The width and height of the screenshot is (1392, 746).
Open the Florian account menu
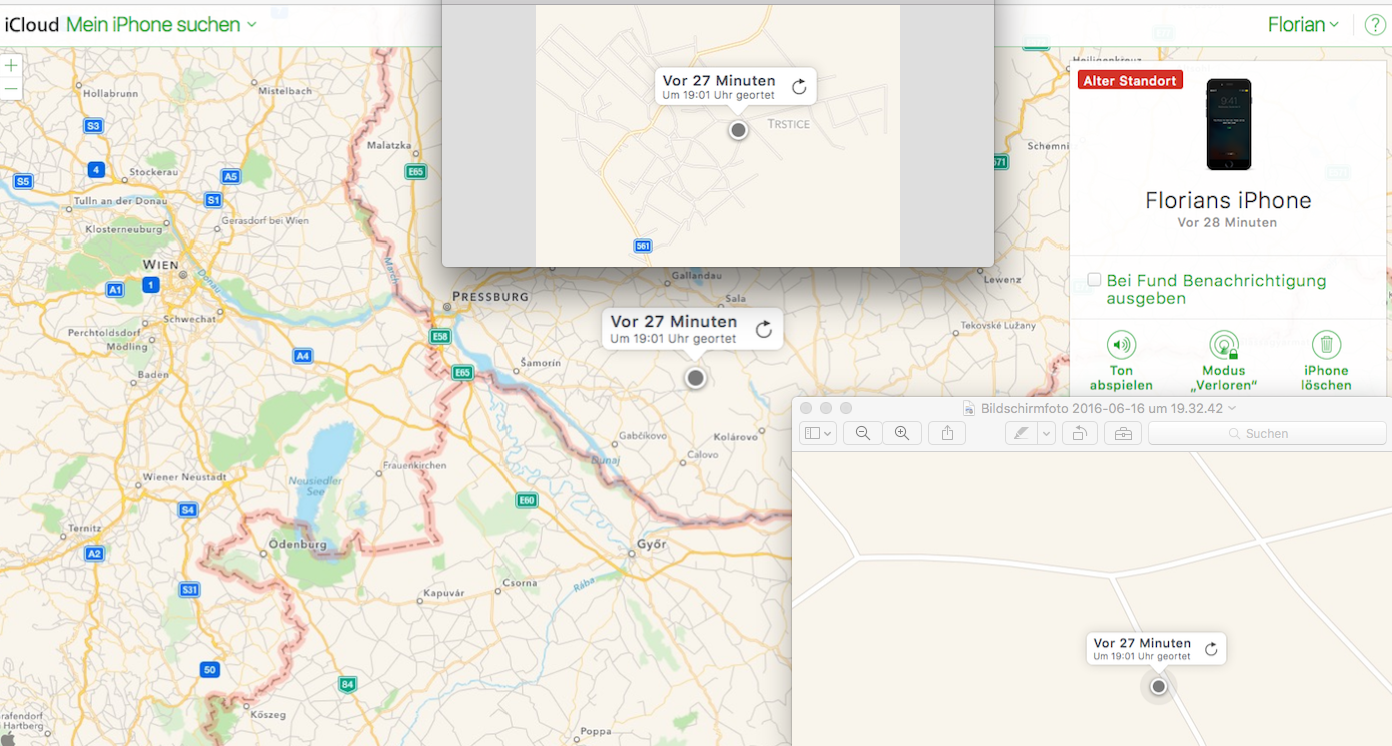1303,25
